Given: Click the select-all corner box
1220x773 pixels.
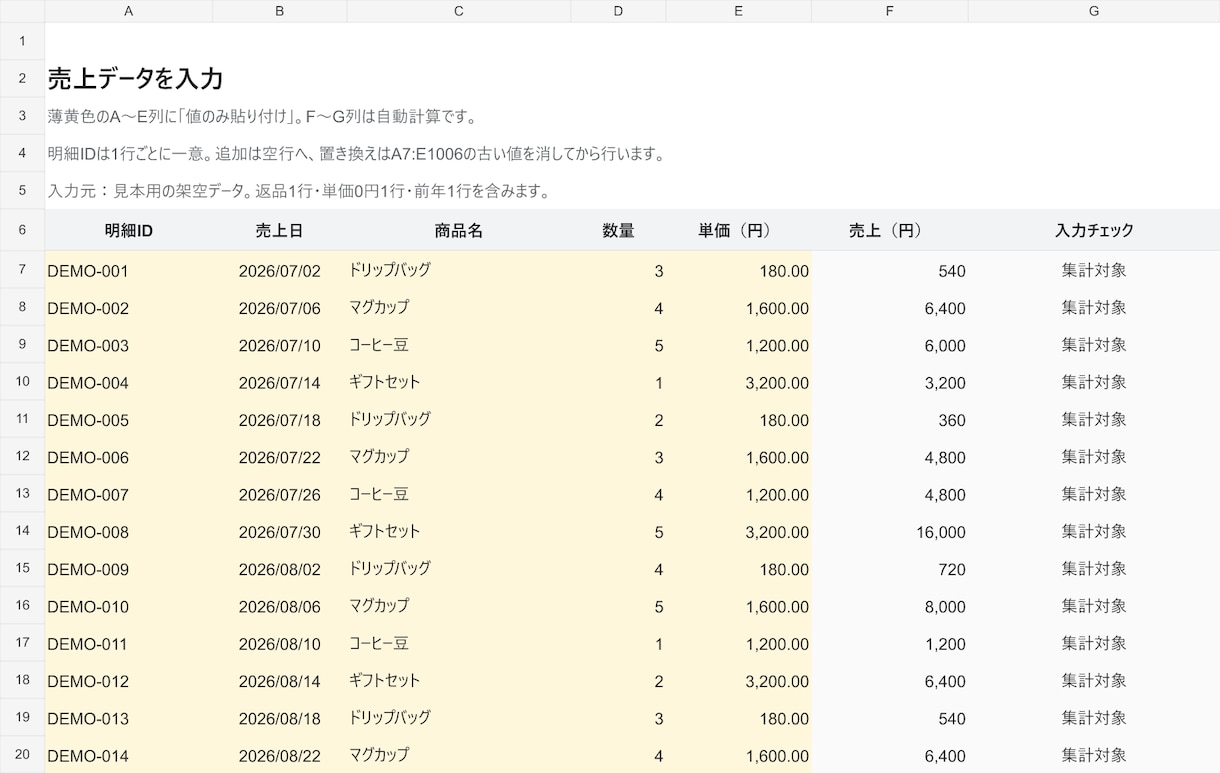Looking at the screenshot, I should 22,11.
